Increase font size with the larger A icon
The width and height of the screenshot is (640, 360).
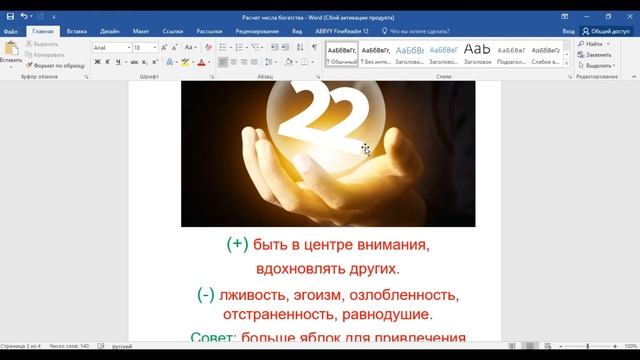coord(164,48)
